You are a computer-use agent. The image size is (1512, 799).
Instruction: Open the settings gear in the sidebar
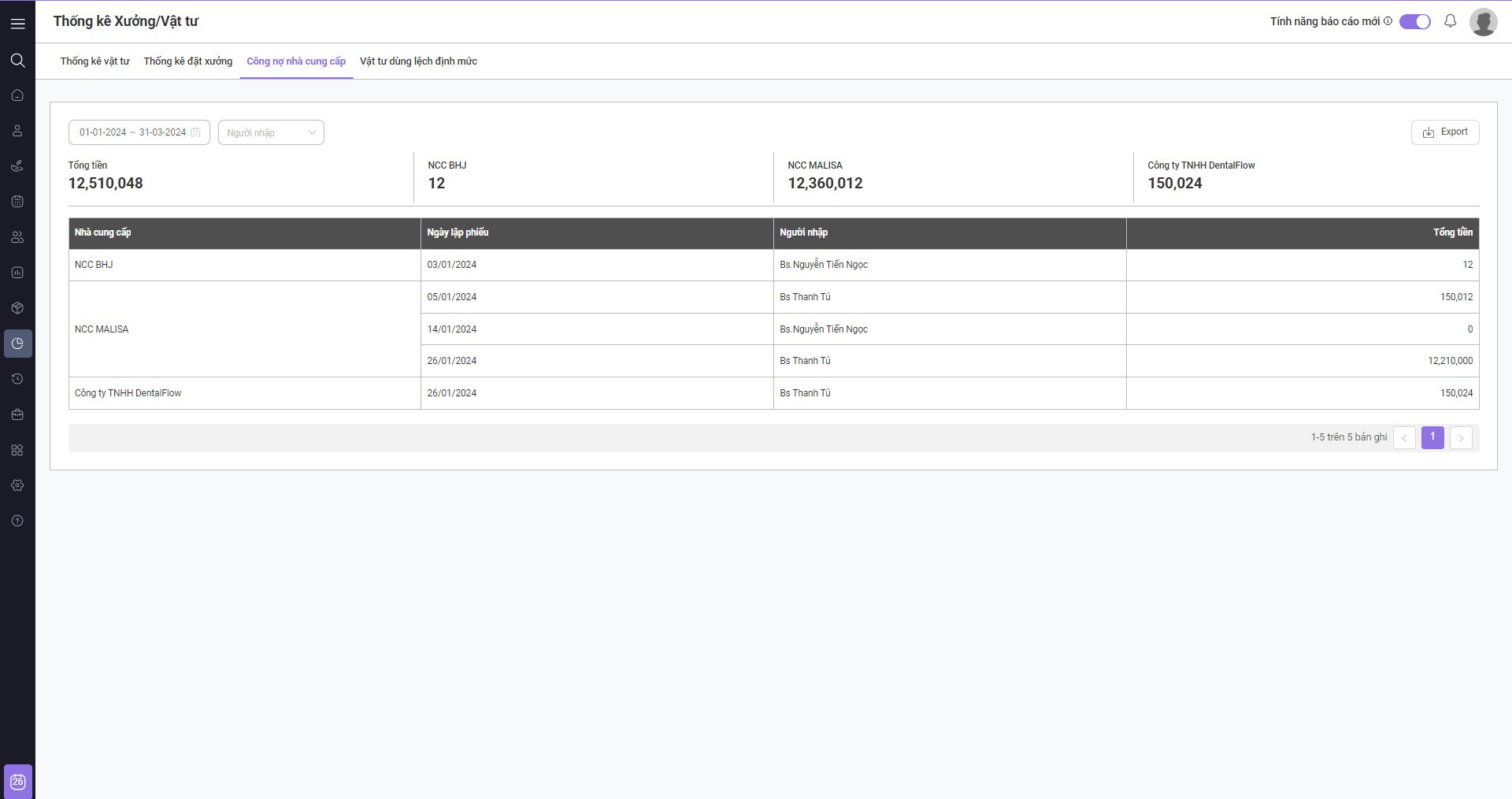coord(17,485)
